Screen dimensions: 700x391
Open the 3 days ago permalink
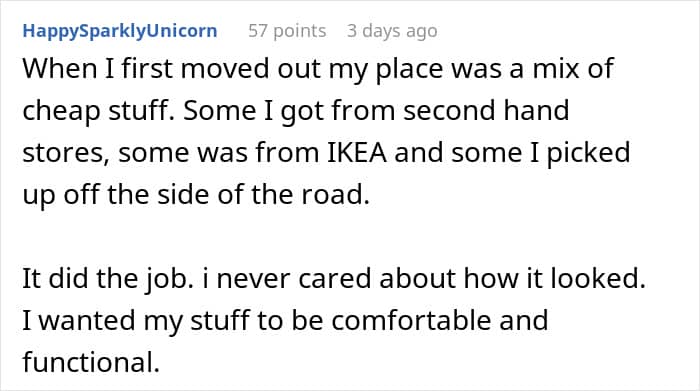coord(392,31)
